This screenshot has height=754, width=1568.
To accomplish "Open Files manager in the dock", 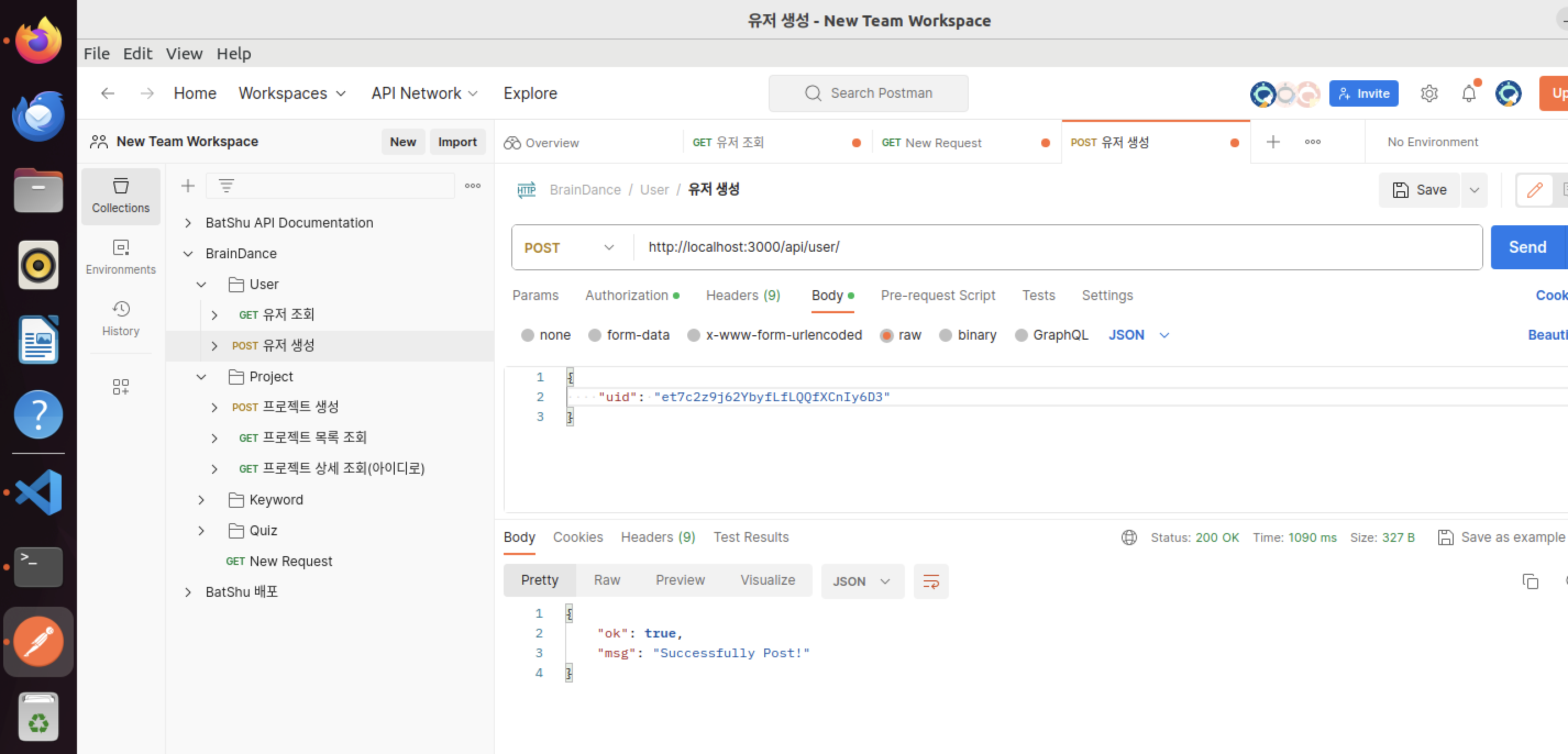I will click(38, 191).
